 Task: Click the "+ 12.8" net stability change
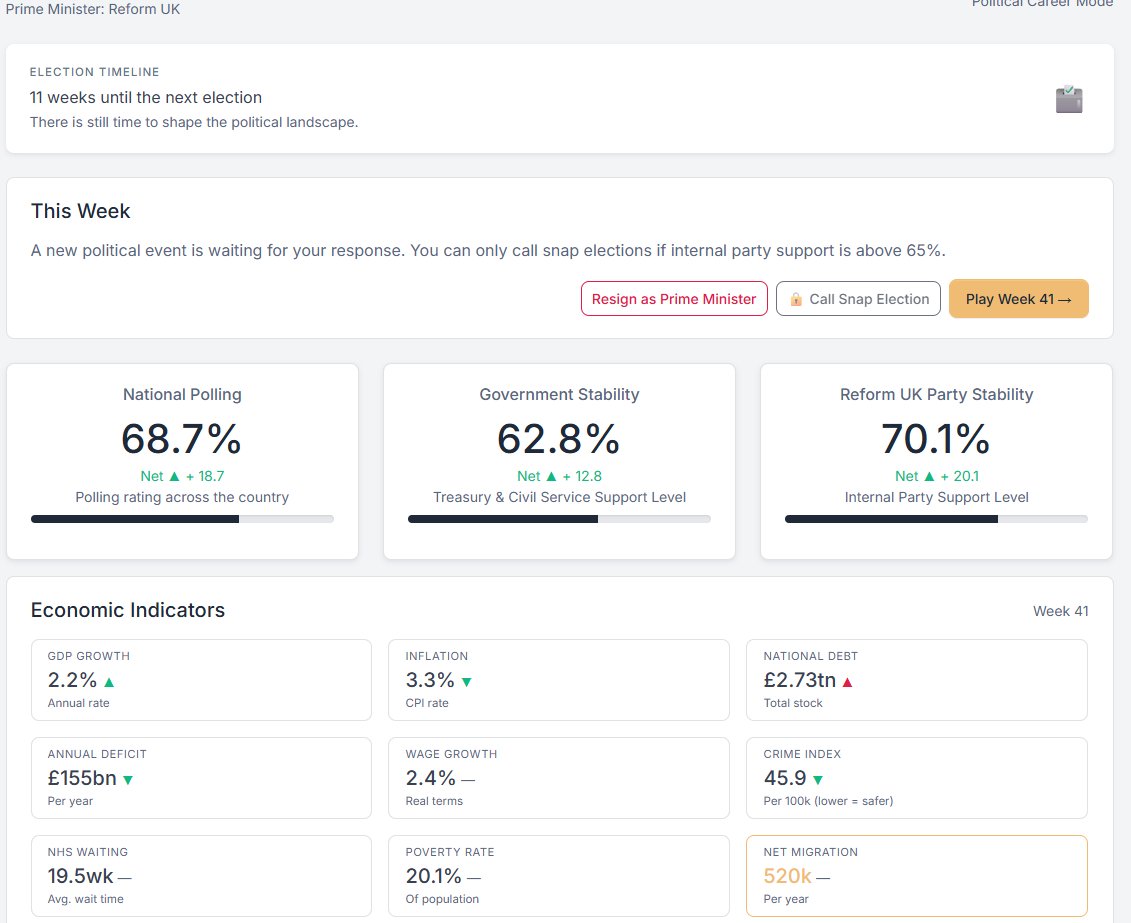[582, 476]
